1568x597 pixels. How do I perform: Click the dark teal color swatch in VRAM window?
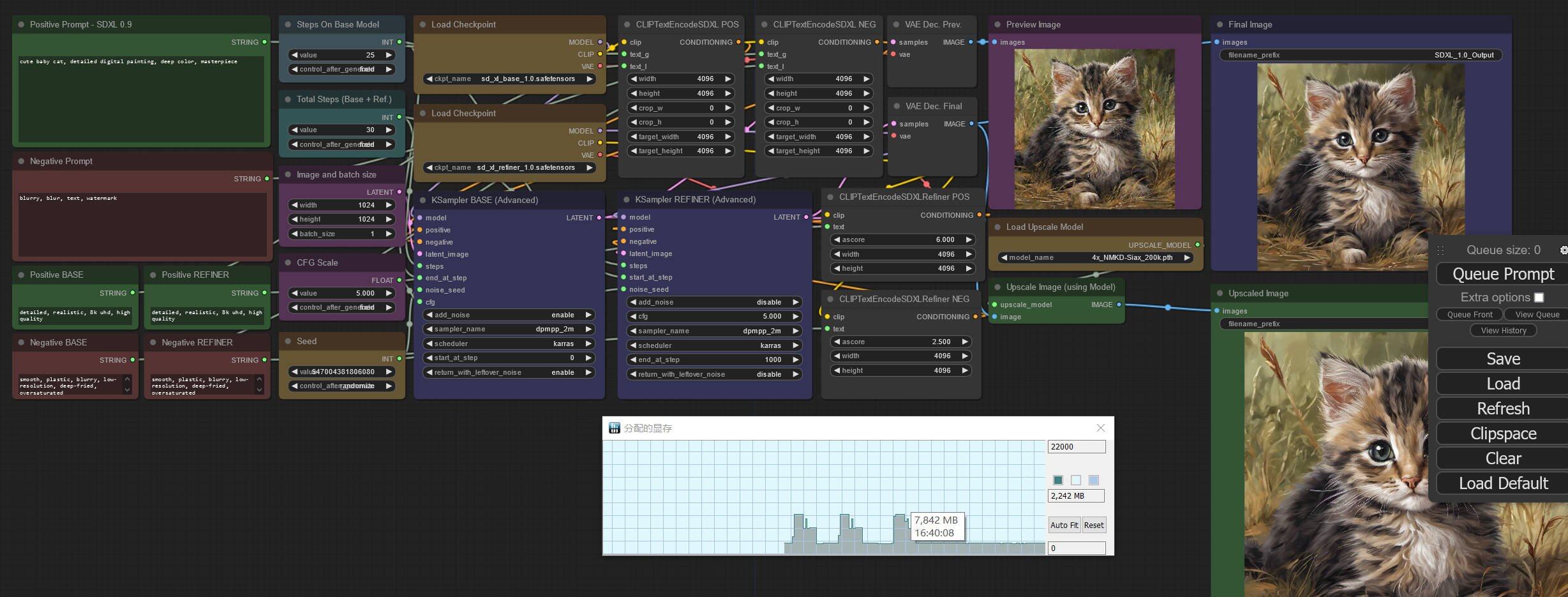(x=1058, y=480)
